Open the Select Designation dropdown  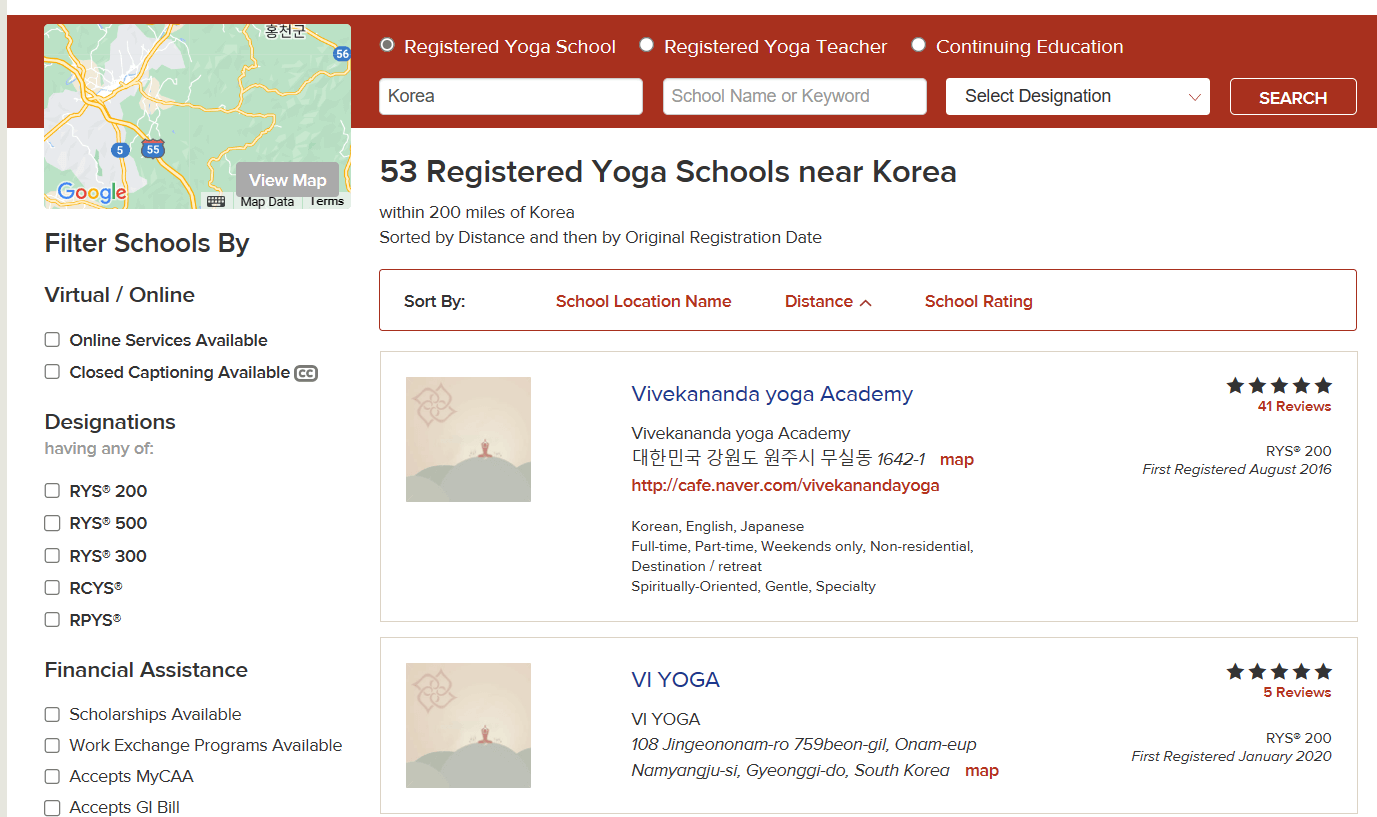pos(1078,96)
